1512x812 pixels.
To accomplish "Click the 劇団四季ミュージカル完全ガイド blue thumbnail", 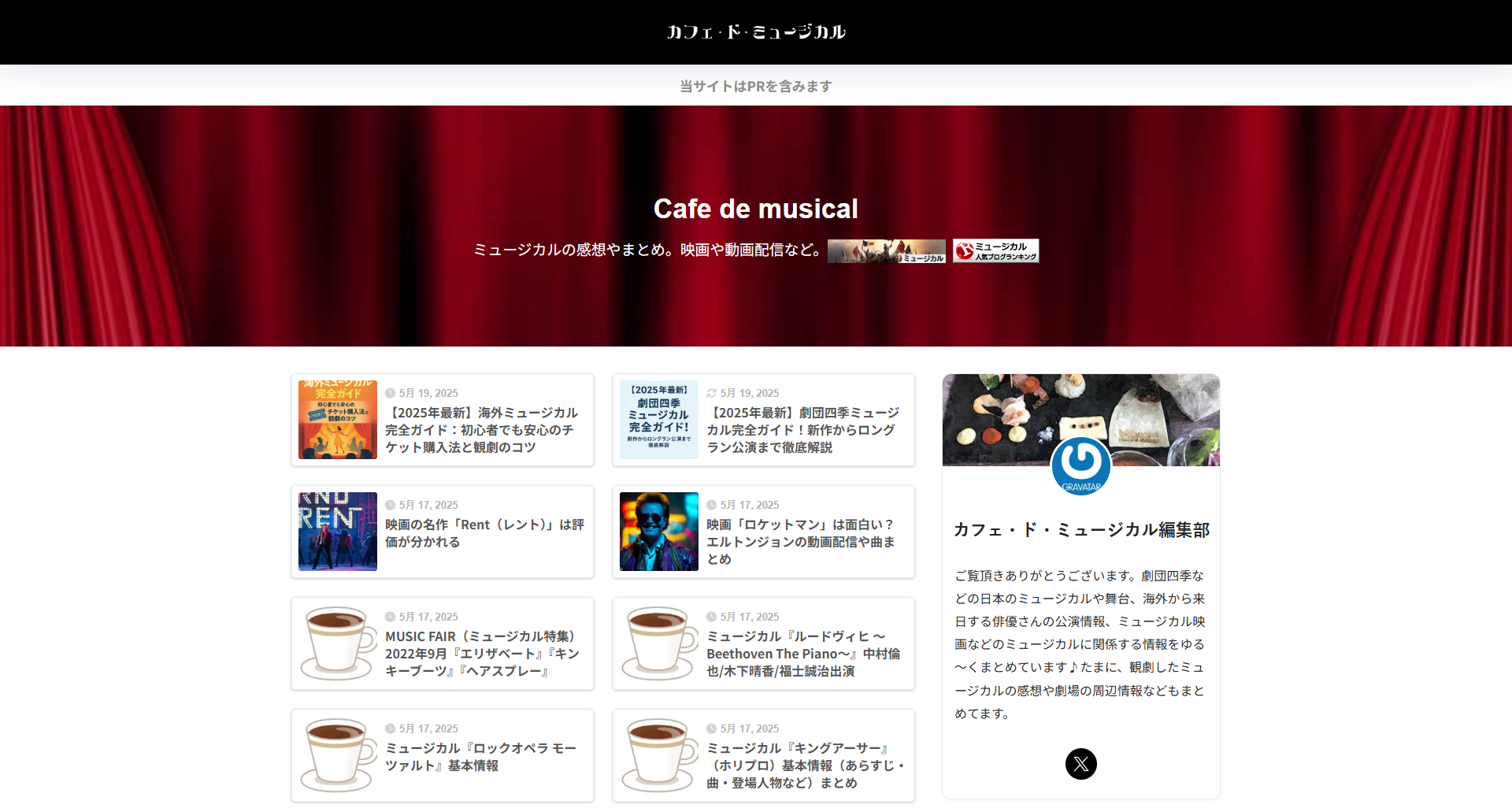I will (x=658, y=420).
